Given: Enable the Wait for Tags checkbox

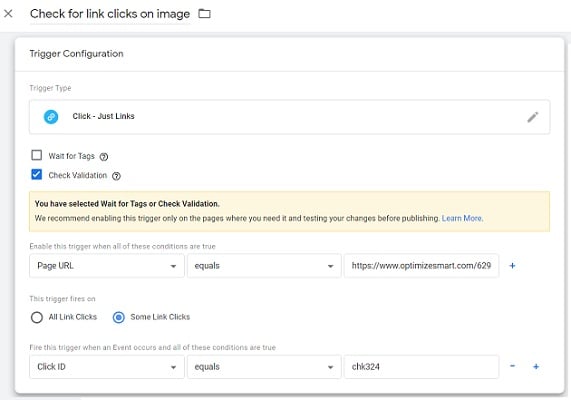Looking at the screenshot, I should click(x=36, y=155).
